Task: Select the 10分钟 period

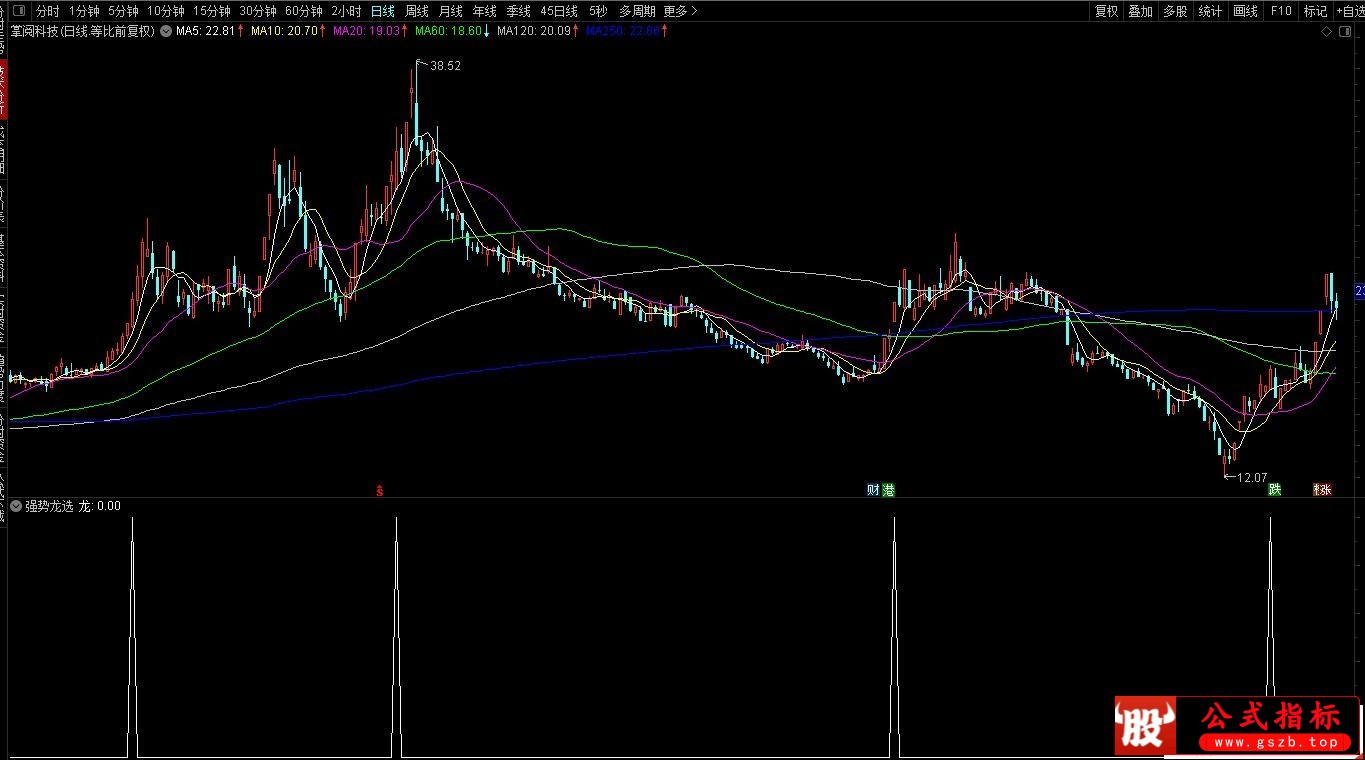Action: [165, 11]
